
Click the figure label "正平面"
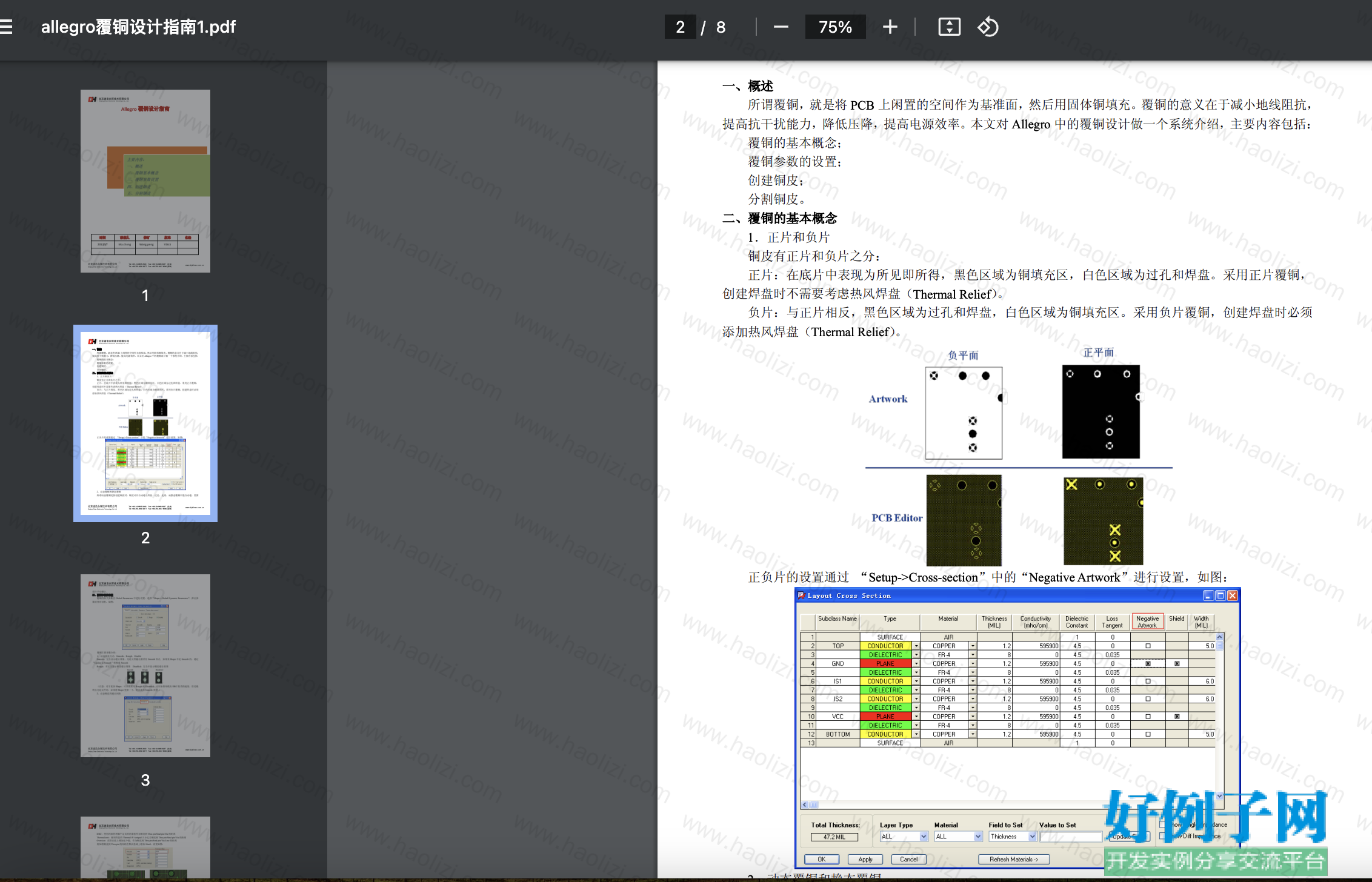(x=1098, y=352)
